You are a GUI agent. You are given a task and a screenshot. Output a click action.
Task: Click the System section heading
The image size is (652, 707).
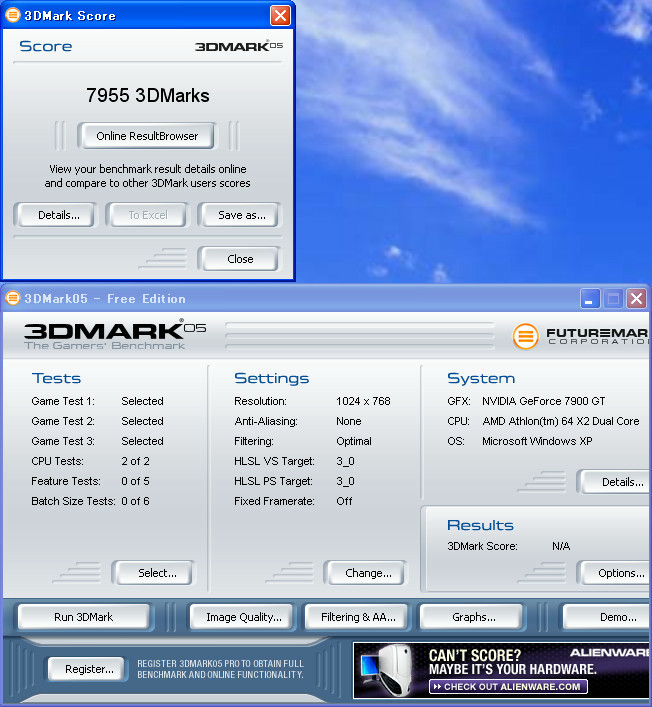pyautogui.click(x=481, y=378)
